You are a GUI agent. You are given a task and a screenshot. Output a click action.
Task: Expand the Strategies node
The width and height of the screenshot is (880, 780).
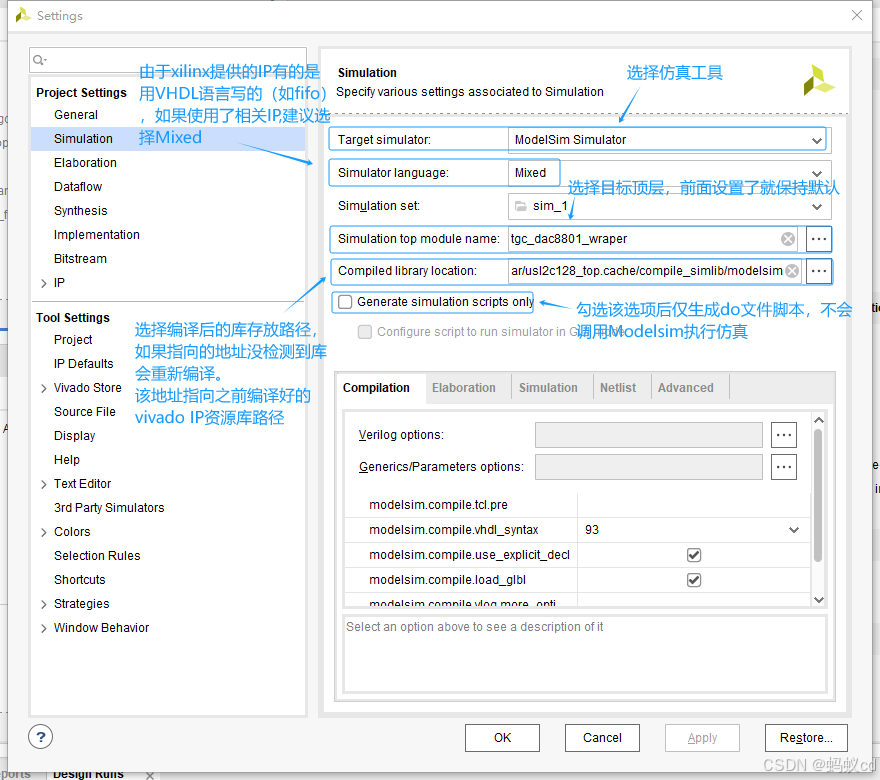(x=44, y=604)
